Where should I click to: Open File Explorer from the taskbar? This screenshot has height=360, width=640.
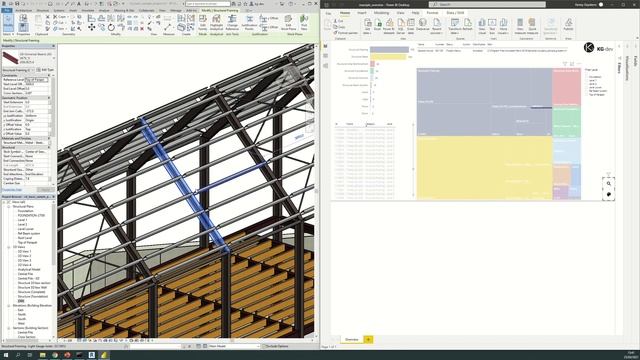click(42, 355)
